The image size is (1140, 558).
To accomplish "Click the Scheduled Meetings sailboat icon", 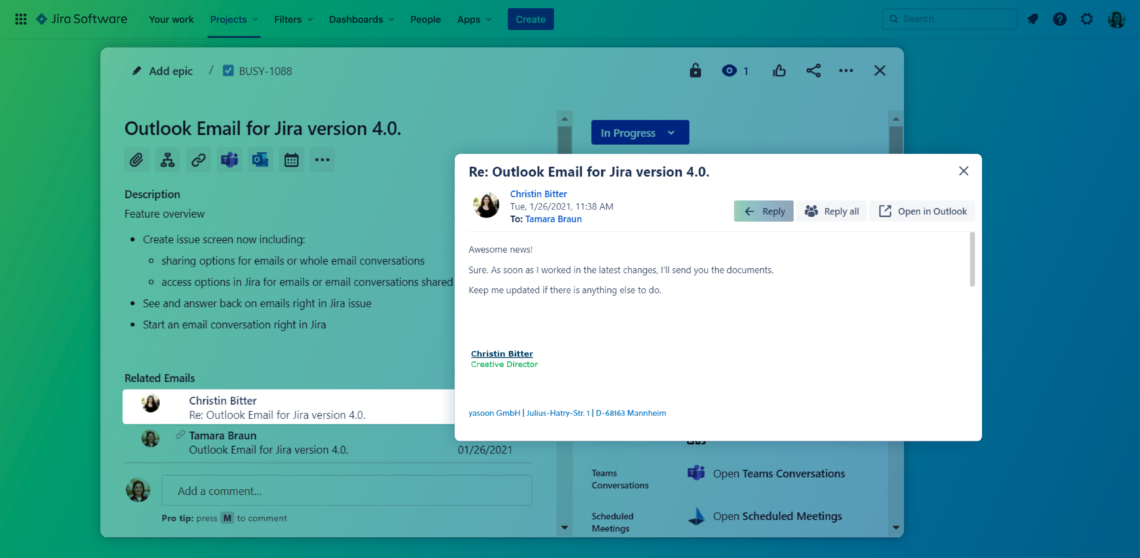I will (x=696, y=516).
